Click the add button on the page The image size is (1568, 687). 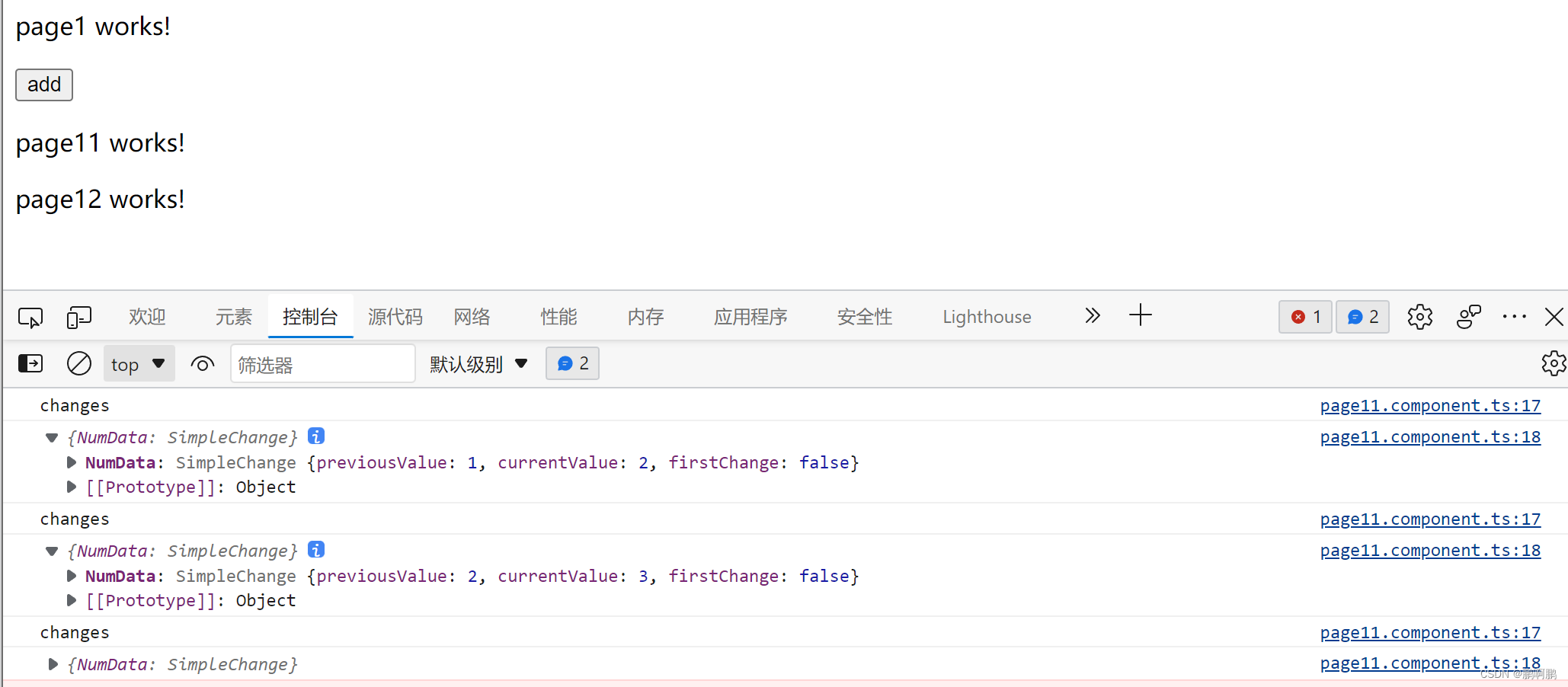coord(43,85)
